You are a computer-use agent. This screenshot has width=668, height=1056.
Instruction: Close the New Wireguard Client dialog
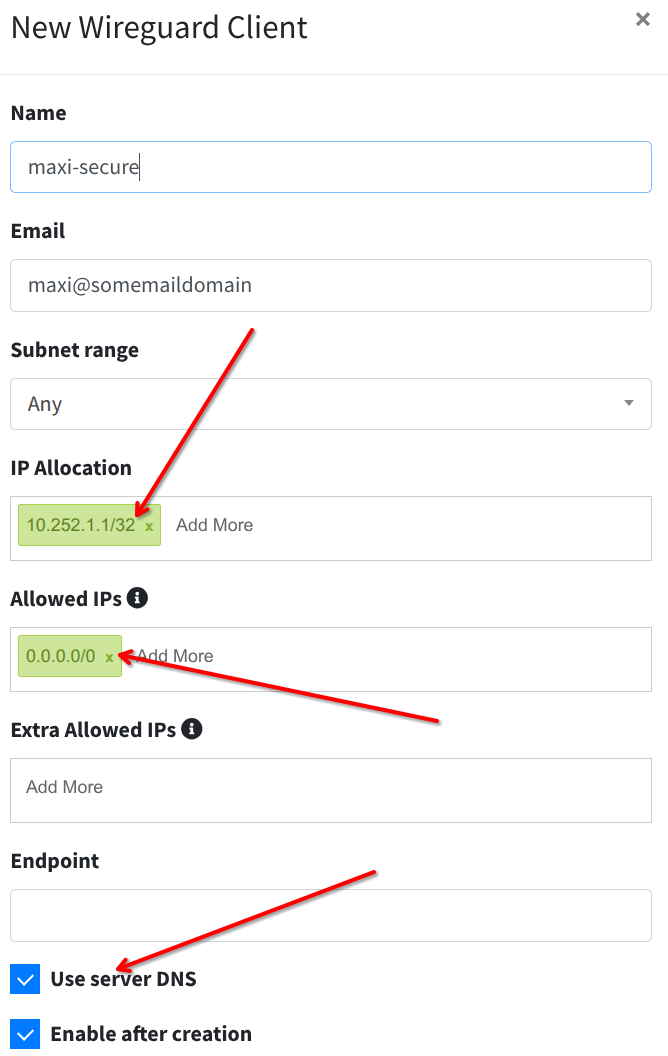click(x=643, y=19)
